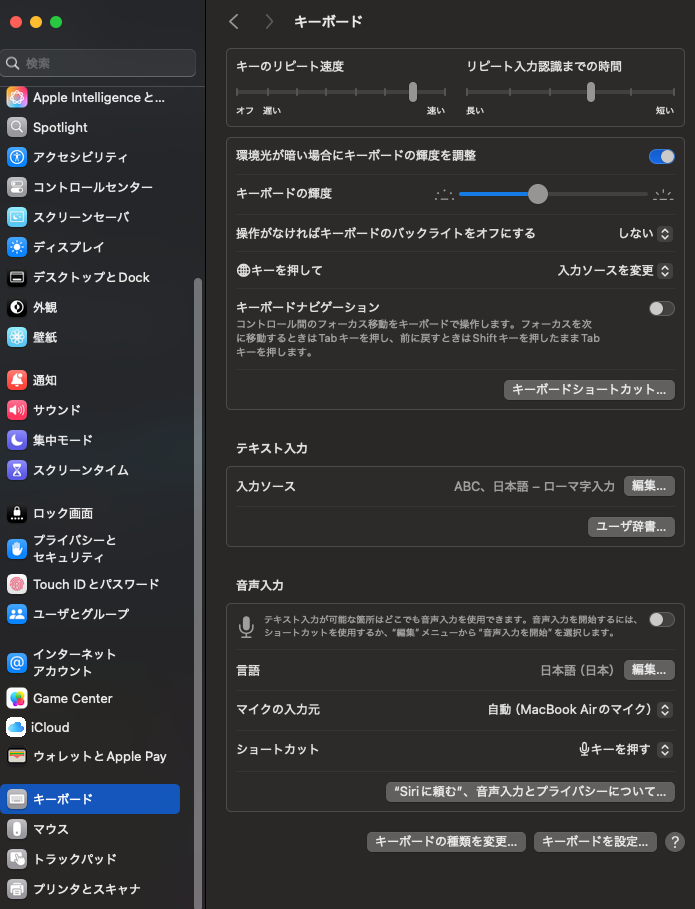
Task: Click "Siriに頼む"、音声入力とプライバシーについて… button
Action: (x=530, y=792)
